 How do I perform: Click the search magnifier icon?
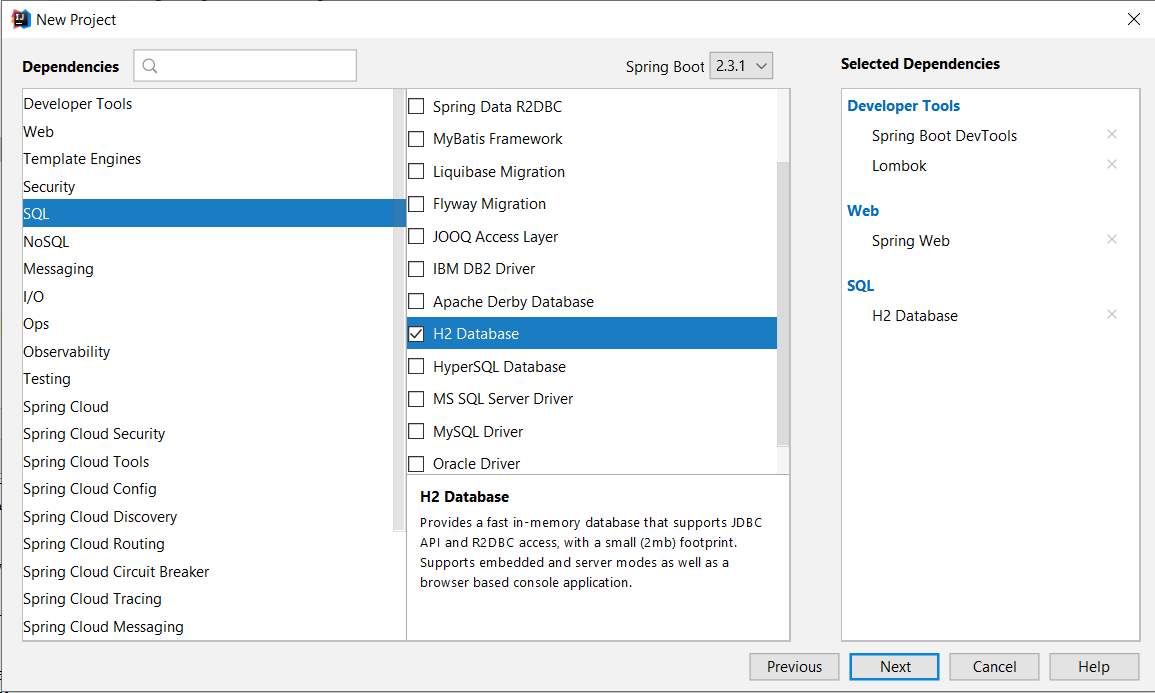click(x=150, y=66)
